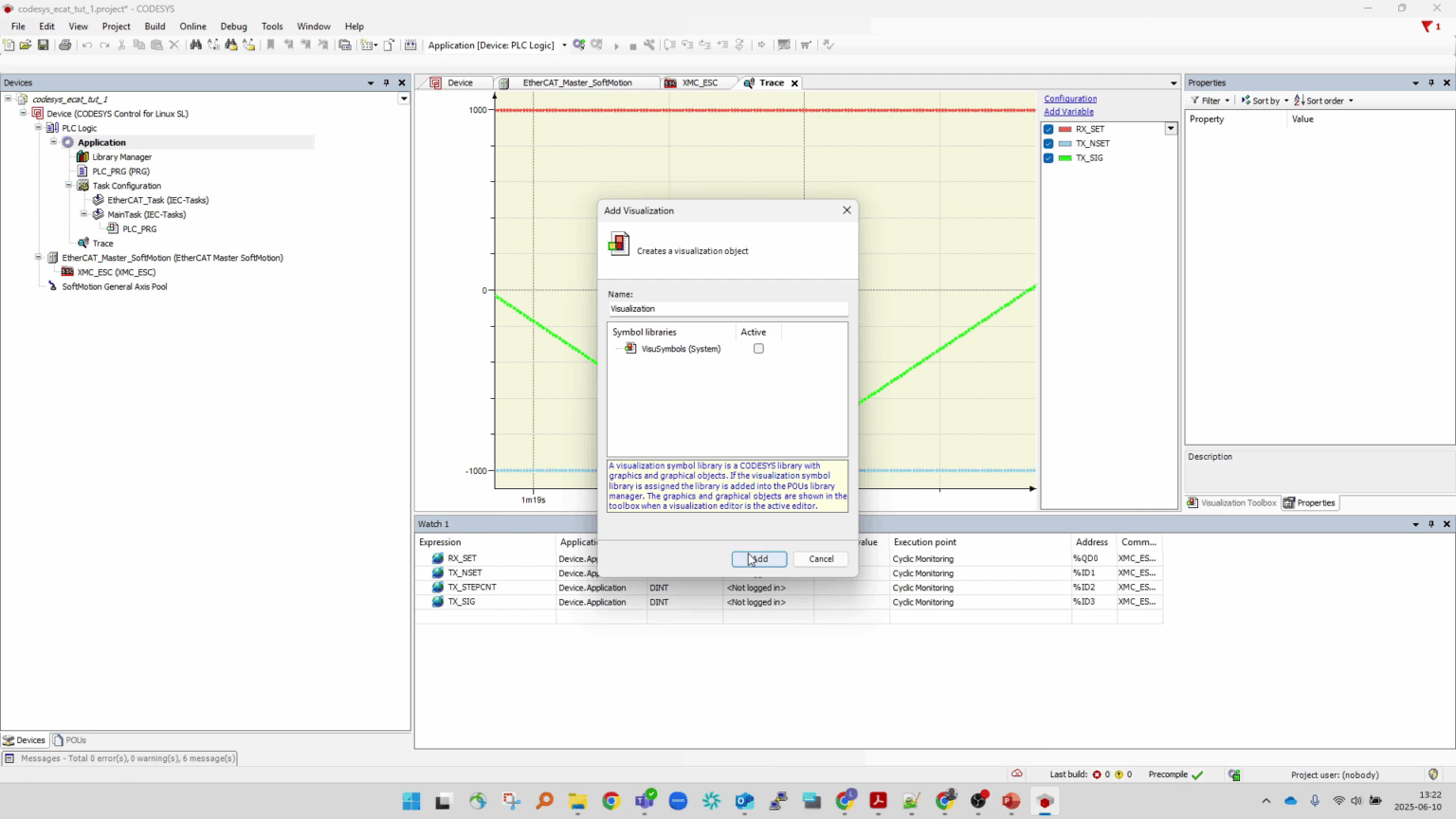Start the application with green arrow icon
Viewport: 1456px width, 819px height.
pos(616,45)
